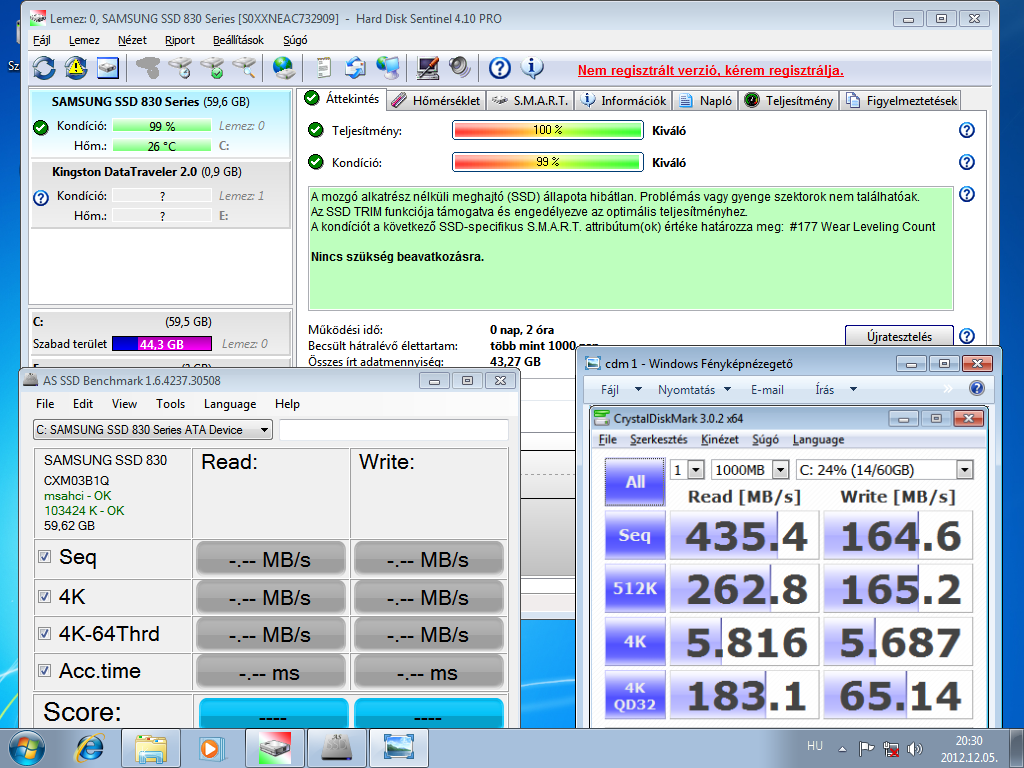The width and height of the screenshot is (1024, 768).
Task: Click the 44,3 GB free space bar
Action: [x=162, y=344]
